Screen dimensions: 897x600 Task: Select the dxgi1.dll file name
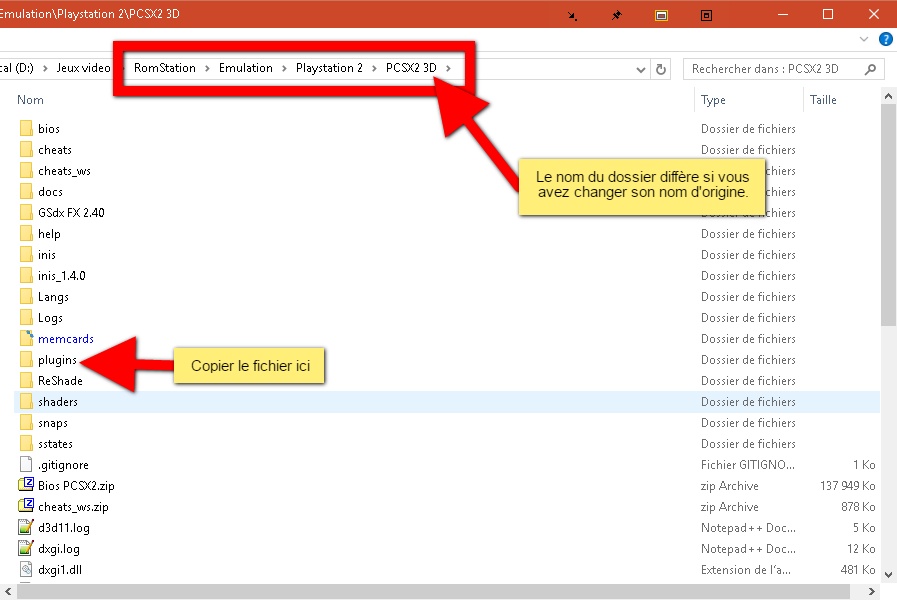pyautogui.click(x=59, y=570)
